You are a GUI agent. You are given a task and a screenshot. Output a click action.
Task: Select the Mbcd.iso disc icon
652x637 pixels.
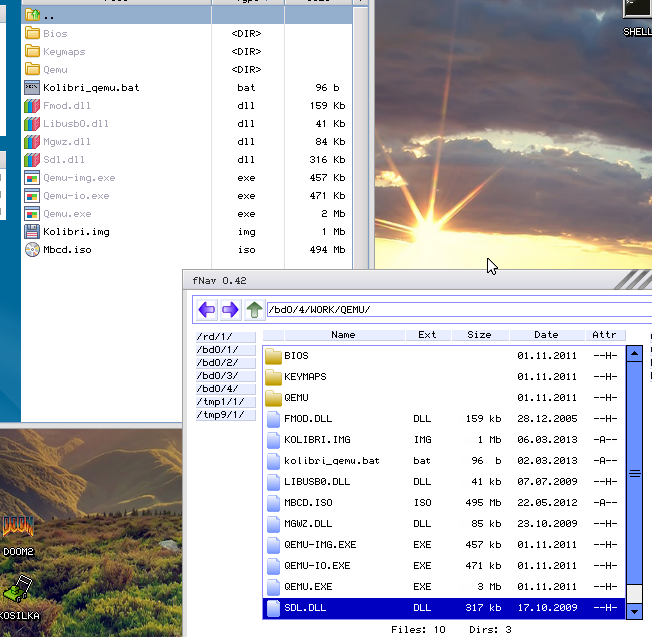[x=32, y=249]
